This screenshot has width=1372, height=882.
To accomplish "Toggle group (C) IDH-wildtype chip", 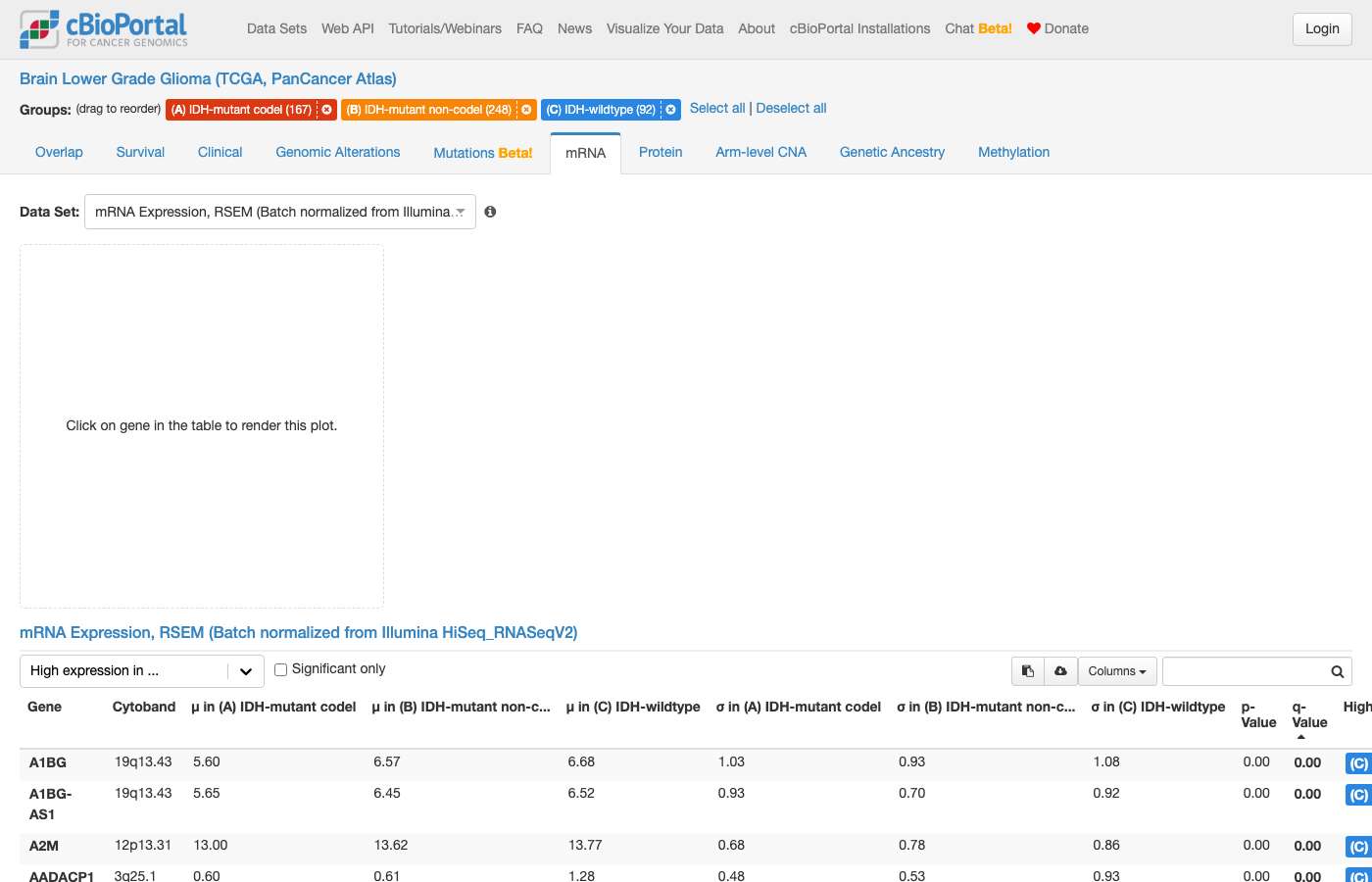I will (601, 110).
